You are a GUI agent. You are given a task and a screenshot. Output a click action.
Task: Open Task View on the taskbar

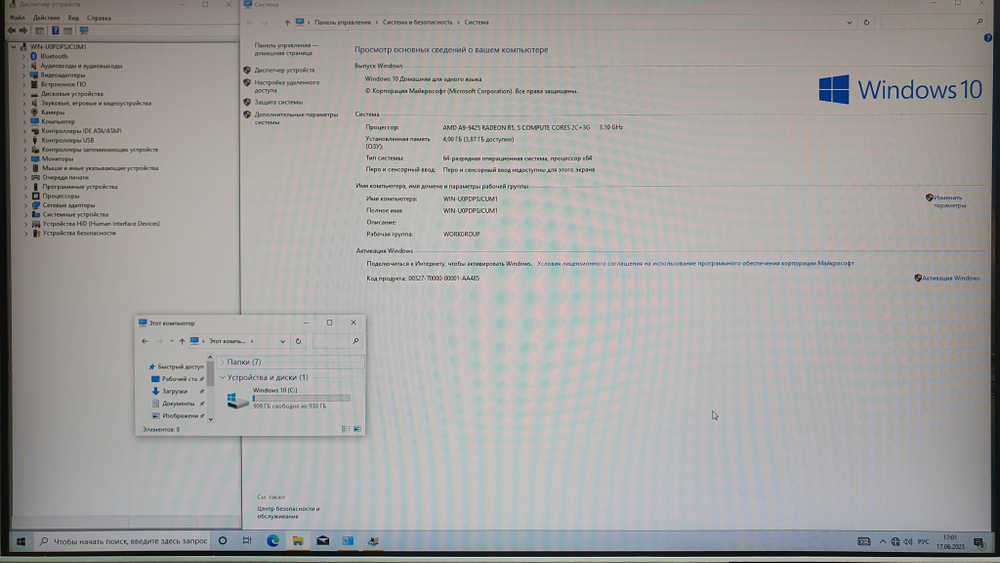click(x=247, y=541)
